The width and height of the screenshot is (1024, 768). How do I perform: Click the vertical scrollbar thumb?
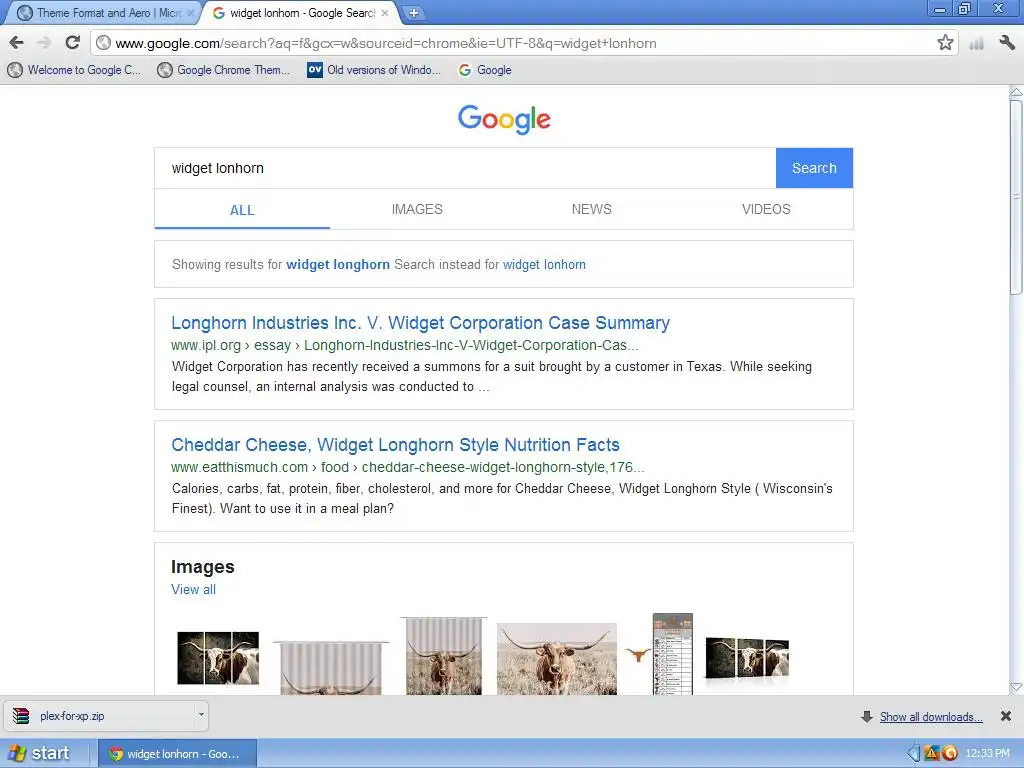click(1016, 197)
